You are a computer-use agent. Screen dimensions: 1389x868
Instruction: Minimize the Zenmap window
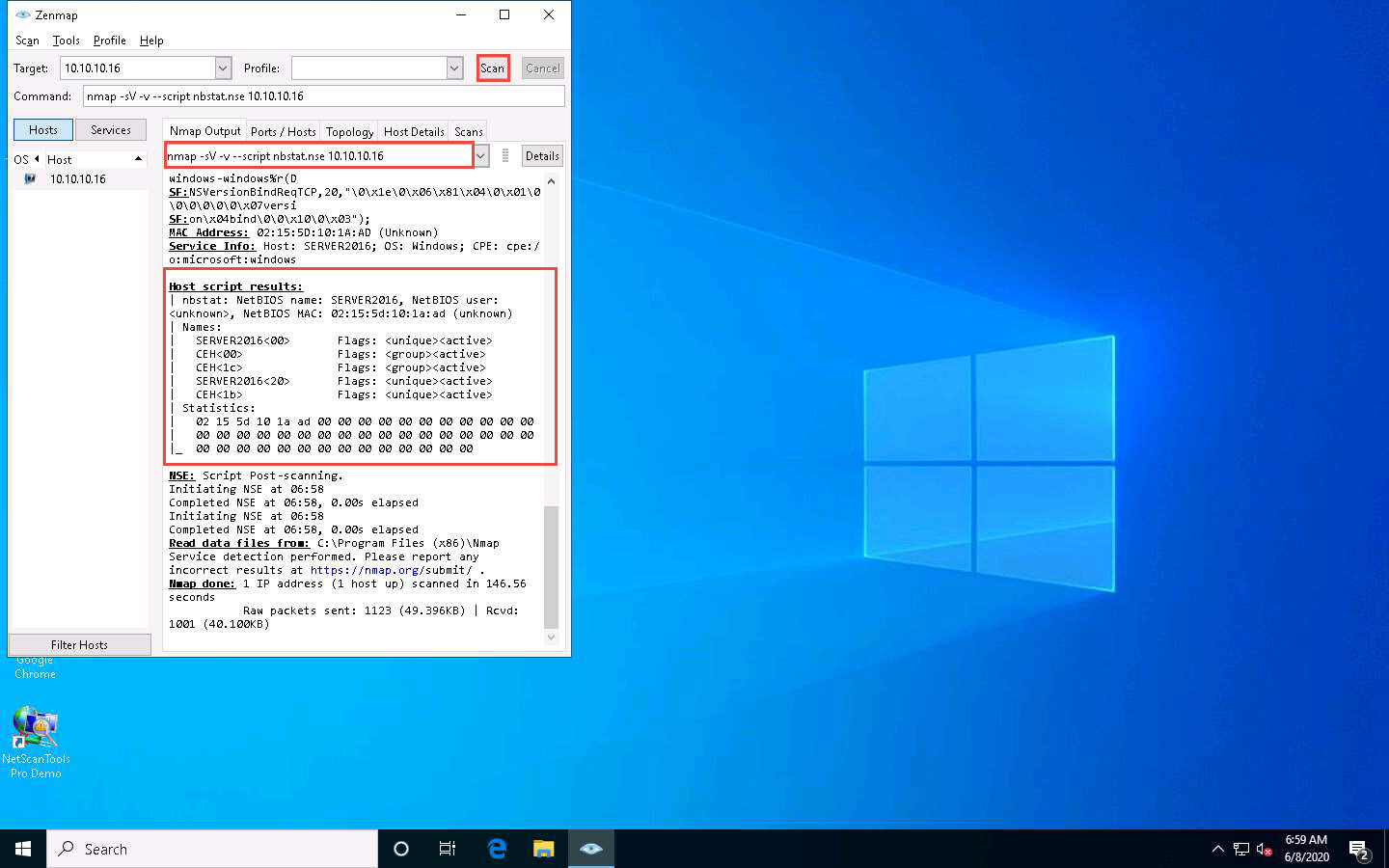[x=461, y=14]
